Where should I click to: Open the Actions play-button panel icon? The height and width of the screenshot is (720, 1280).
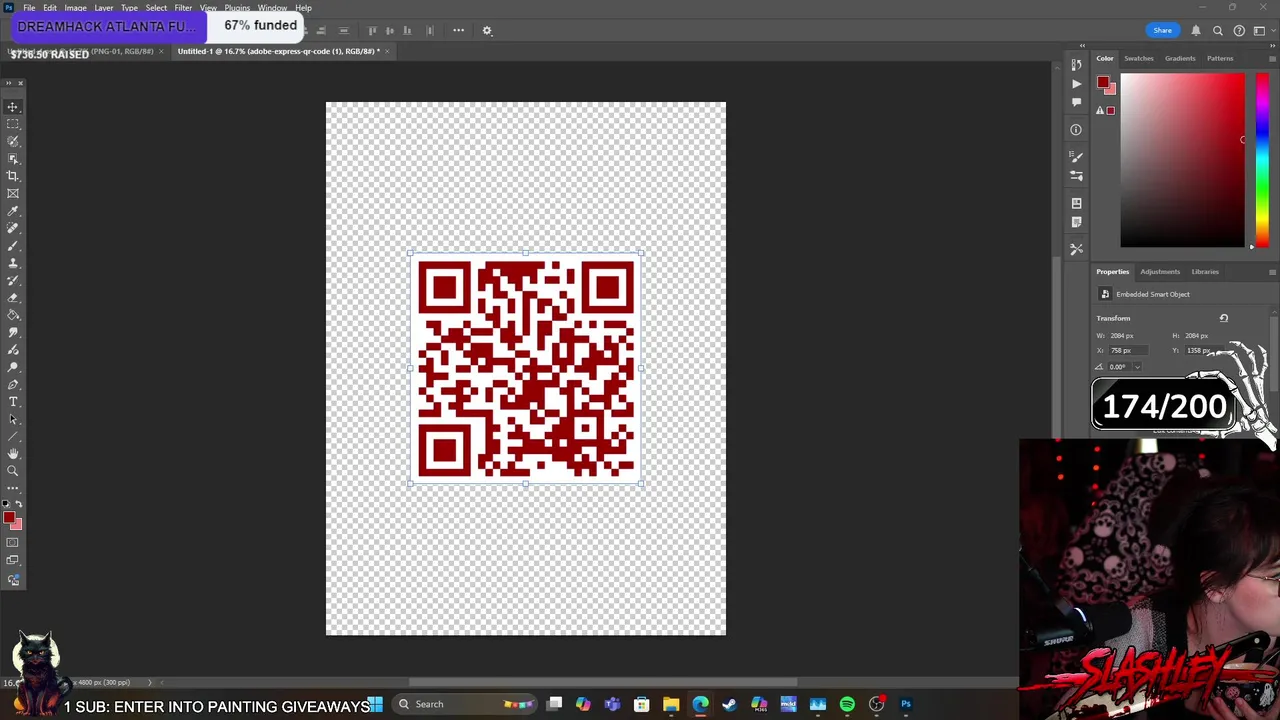(1076, 84)
